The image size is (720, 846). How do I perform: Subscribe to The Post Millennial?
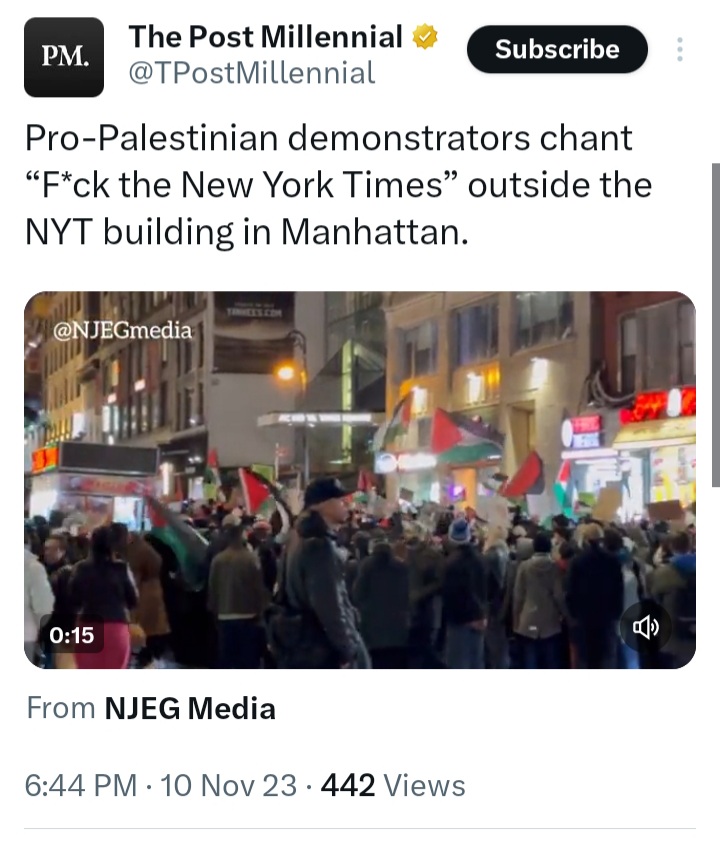[557, 49]
